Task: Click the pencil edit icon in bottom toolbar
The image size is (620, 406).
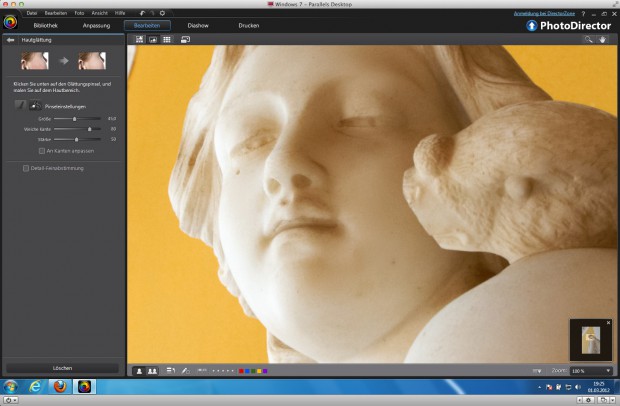Action: coord(185,371)
